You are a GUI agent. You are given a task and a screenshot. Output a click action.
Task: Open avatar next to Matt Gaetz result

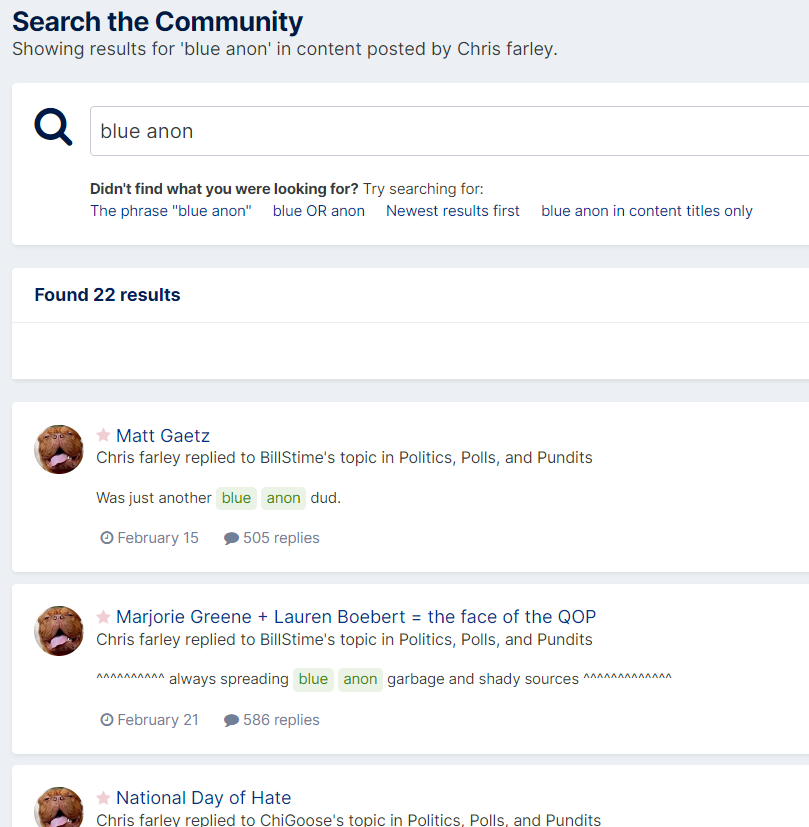pos(59,449)
